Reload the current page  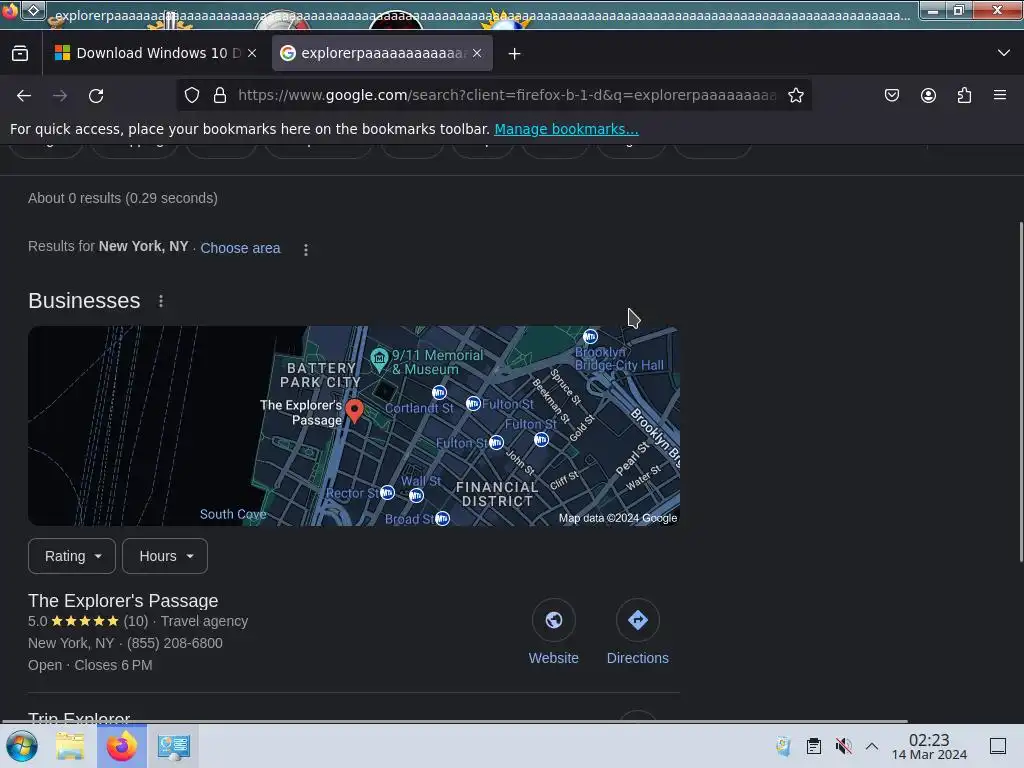click(x=96, y=96)
